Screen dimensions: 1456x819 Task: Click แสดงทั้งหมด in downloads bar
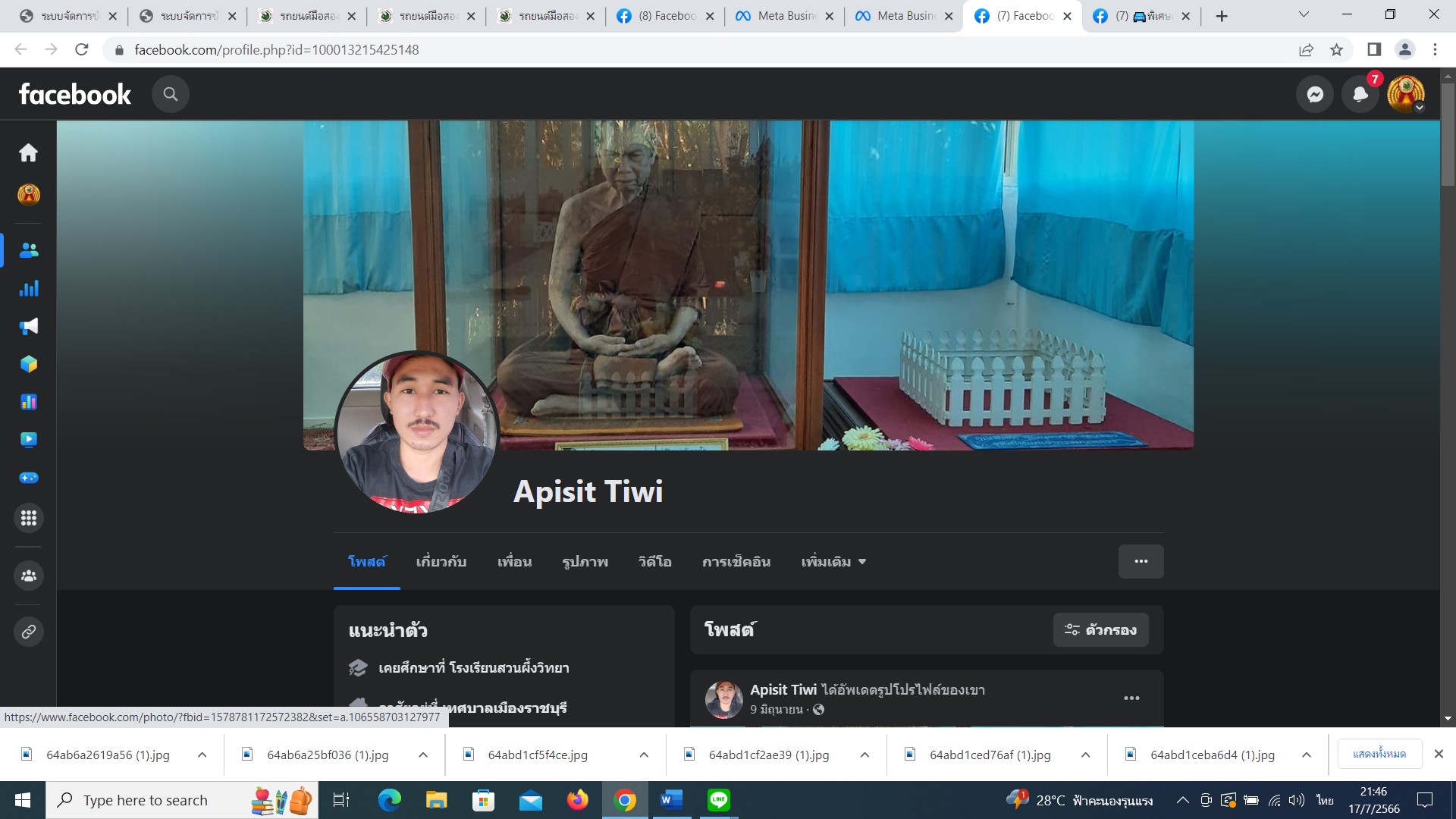1379,754
